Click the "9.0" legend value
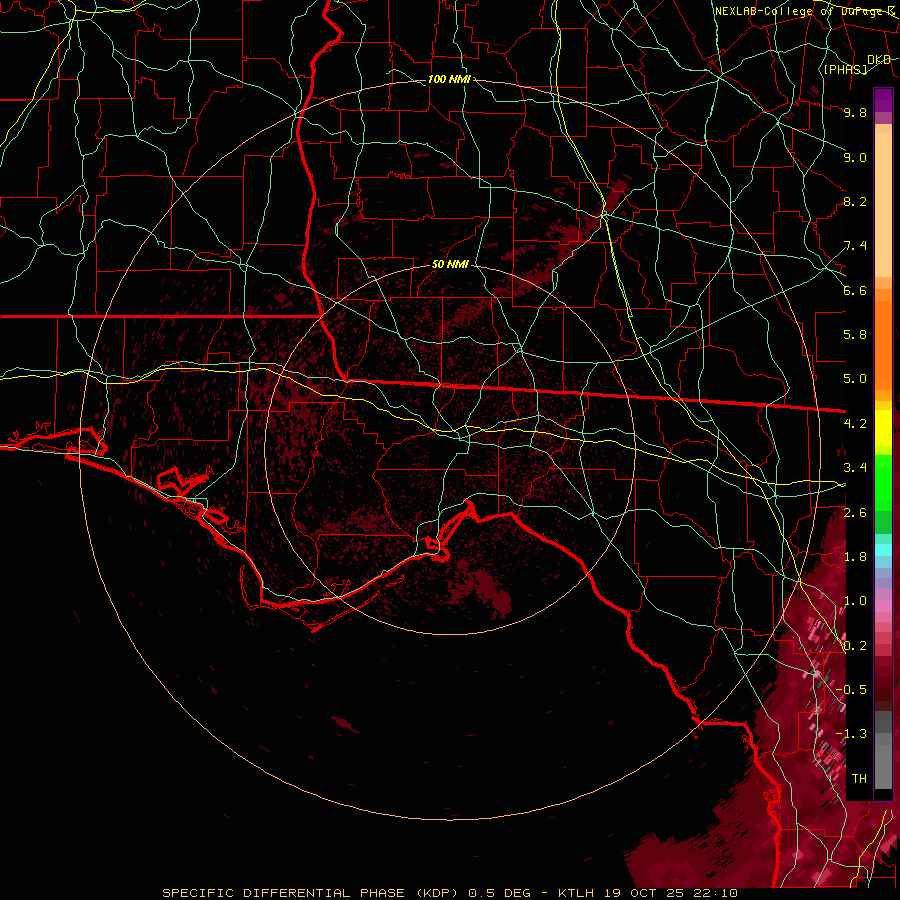Screen dimensions: 900x900 tap(855, 157)
